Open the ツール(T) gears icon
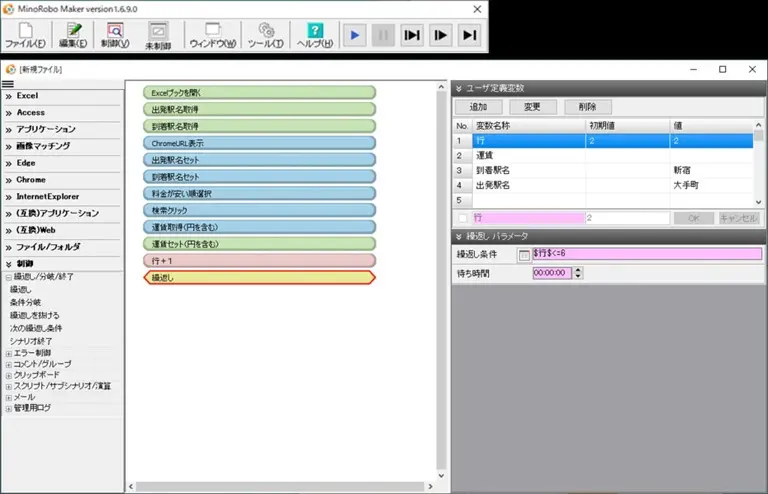Viewport: 768px width, 494px height. (265, 35)
